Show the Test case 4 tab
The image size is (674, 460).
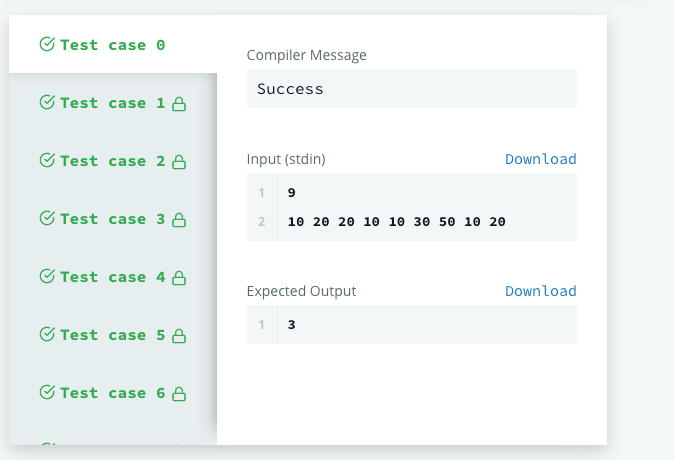point(112,277)
